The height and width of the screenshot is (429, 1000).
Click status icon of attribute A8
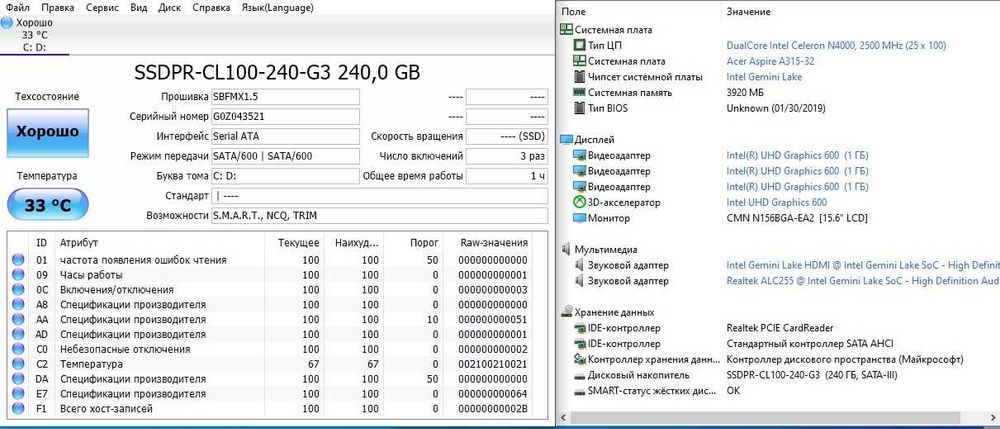tap(18, 304)
